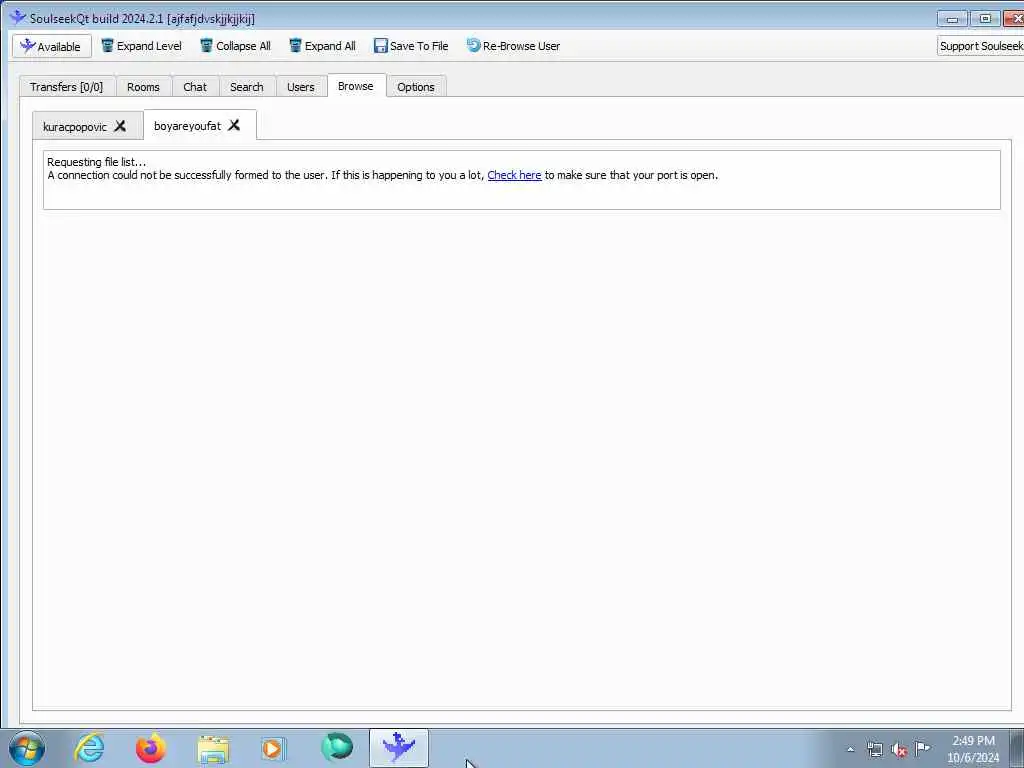Click the Requesting file list... text
Screen dimensions: 1024x768
[97, 162]
